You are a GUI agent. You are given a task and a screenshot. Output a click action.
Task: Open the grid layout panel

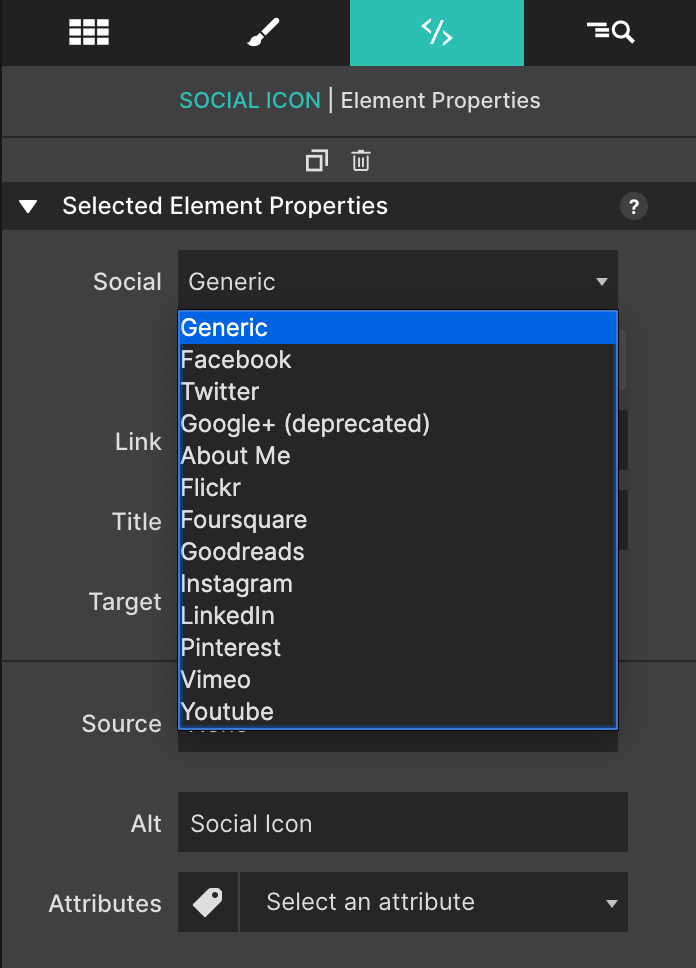click(88, 32)
